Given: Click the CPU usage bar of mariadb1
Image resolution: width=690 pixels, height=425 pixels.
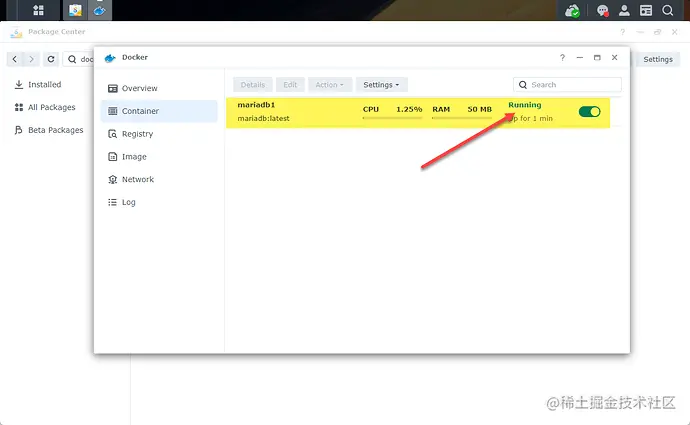Looking at the screenshot, I should click(x=393, y=118).
